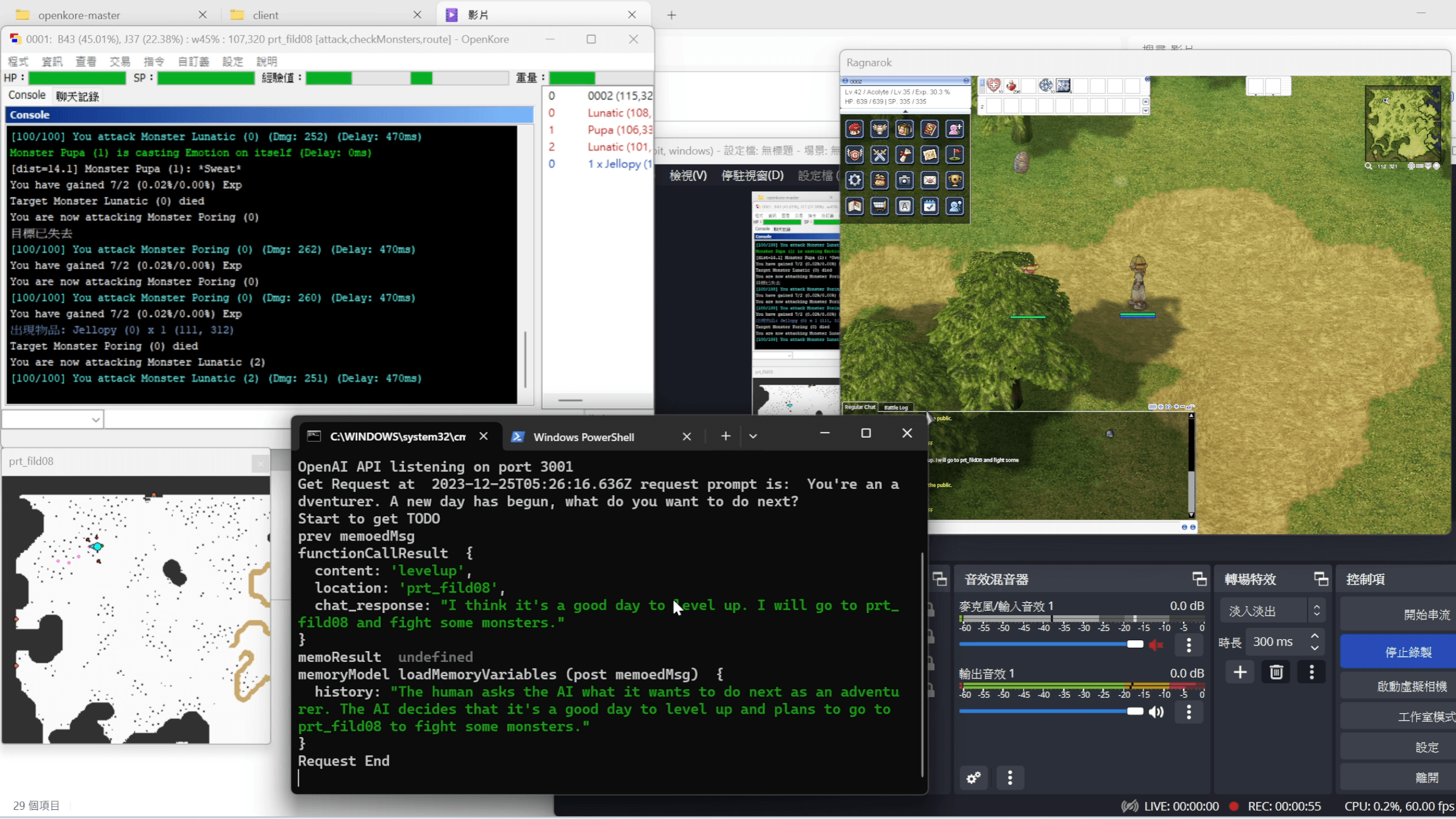1456x819 pixels.
Task: Click the OpenKore command input field
Action: point(197,419)
